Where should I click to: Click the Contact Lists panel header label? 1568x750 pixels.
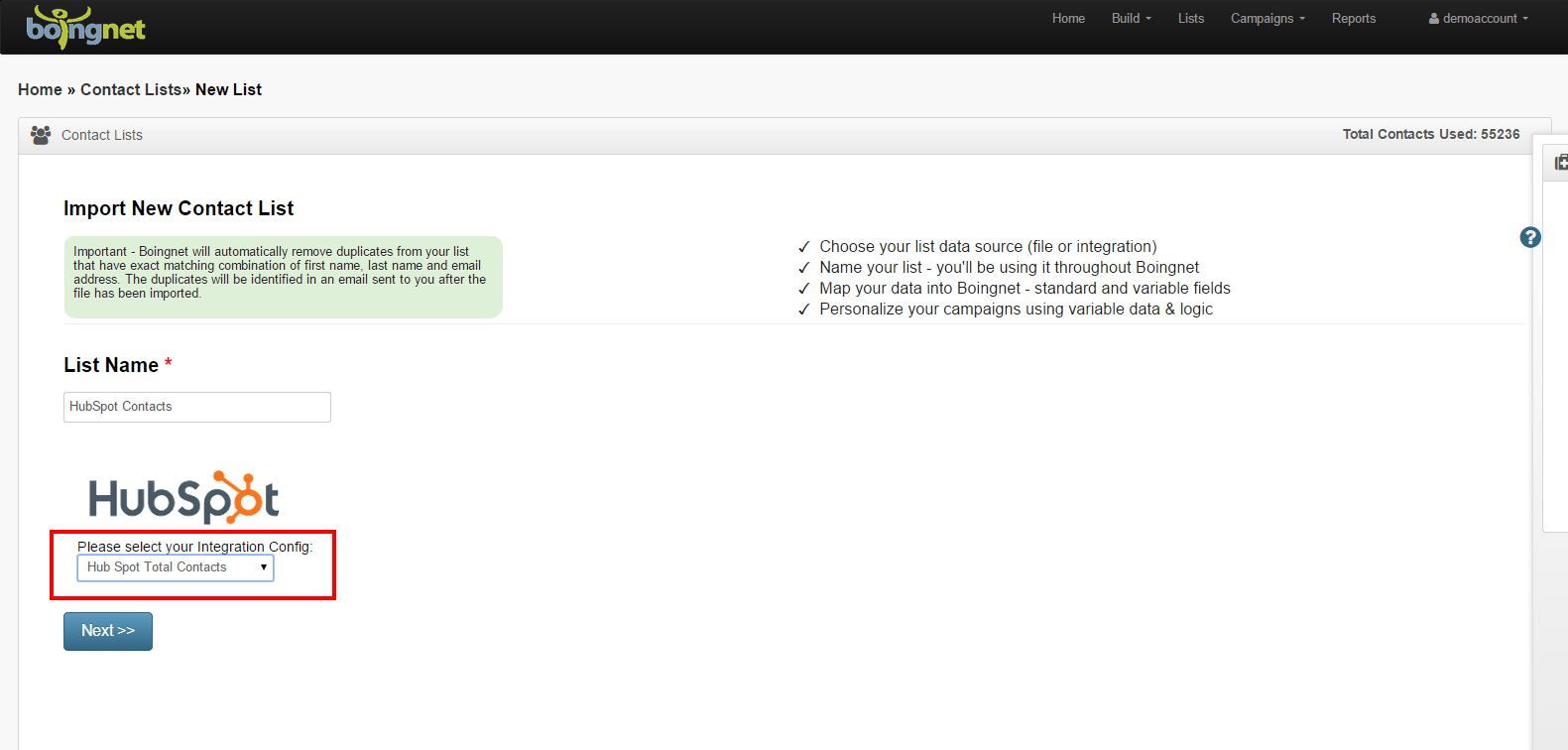click(102, 135)
